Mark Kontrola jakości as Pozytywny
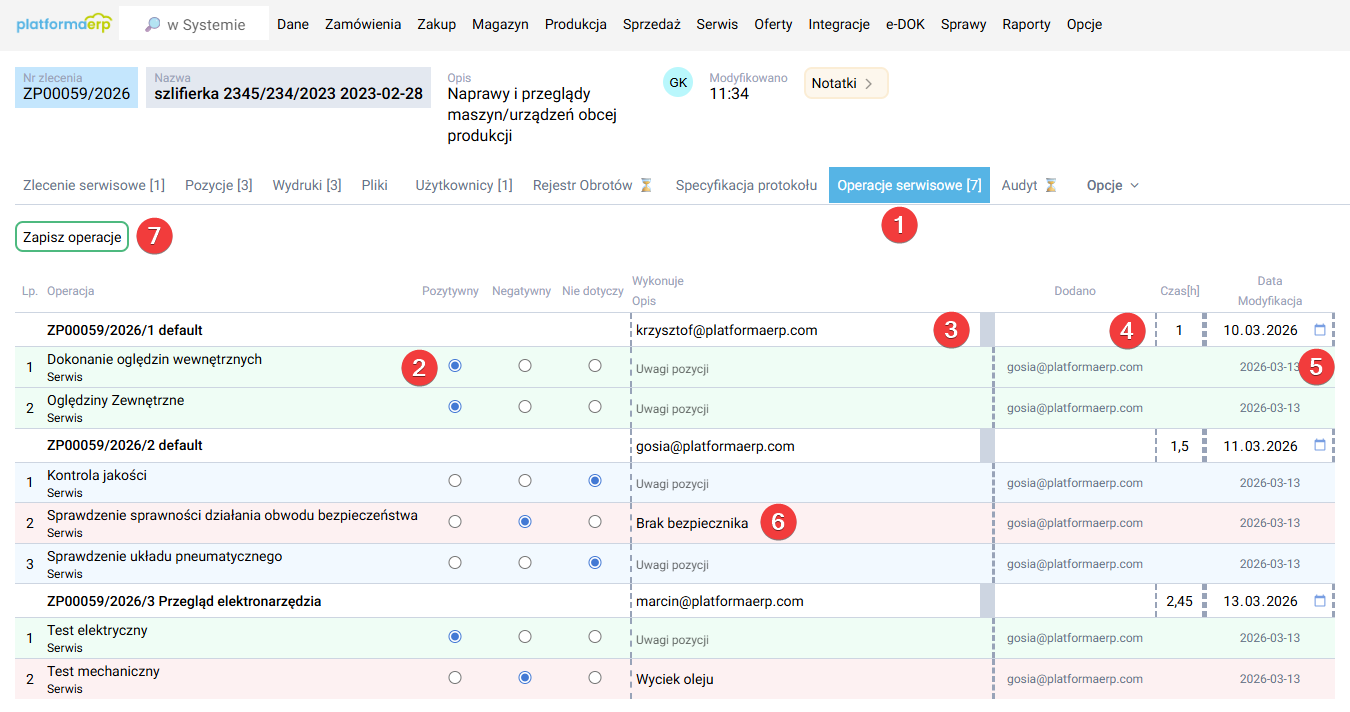 [455, 481]
